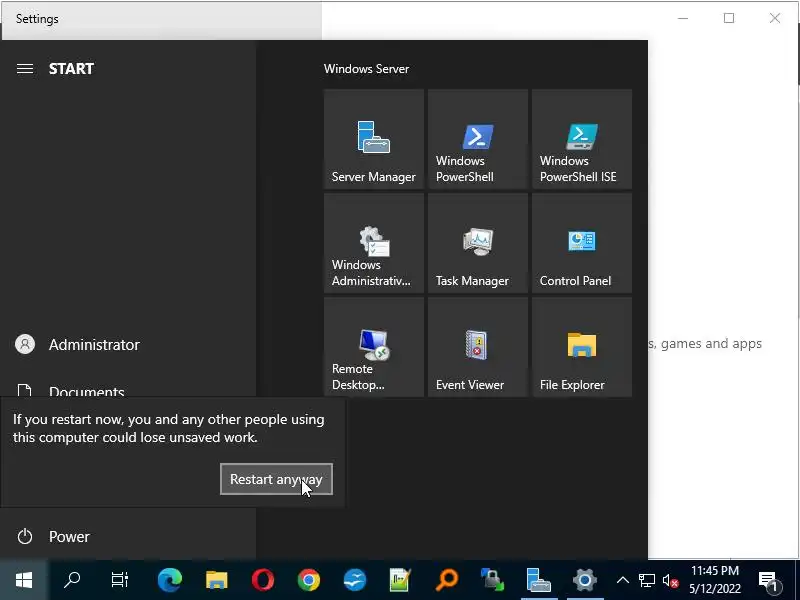Viewport: 800px width, 600px height.
Task: Open the Server Manager tile
Action: click(x=373, y=139)
